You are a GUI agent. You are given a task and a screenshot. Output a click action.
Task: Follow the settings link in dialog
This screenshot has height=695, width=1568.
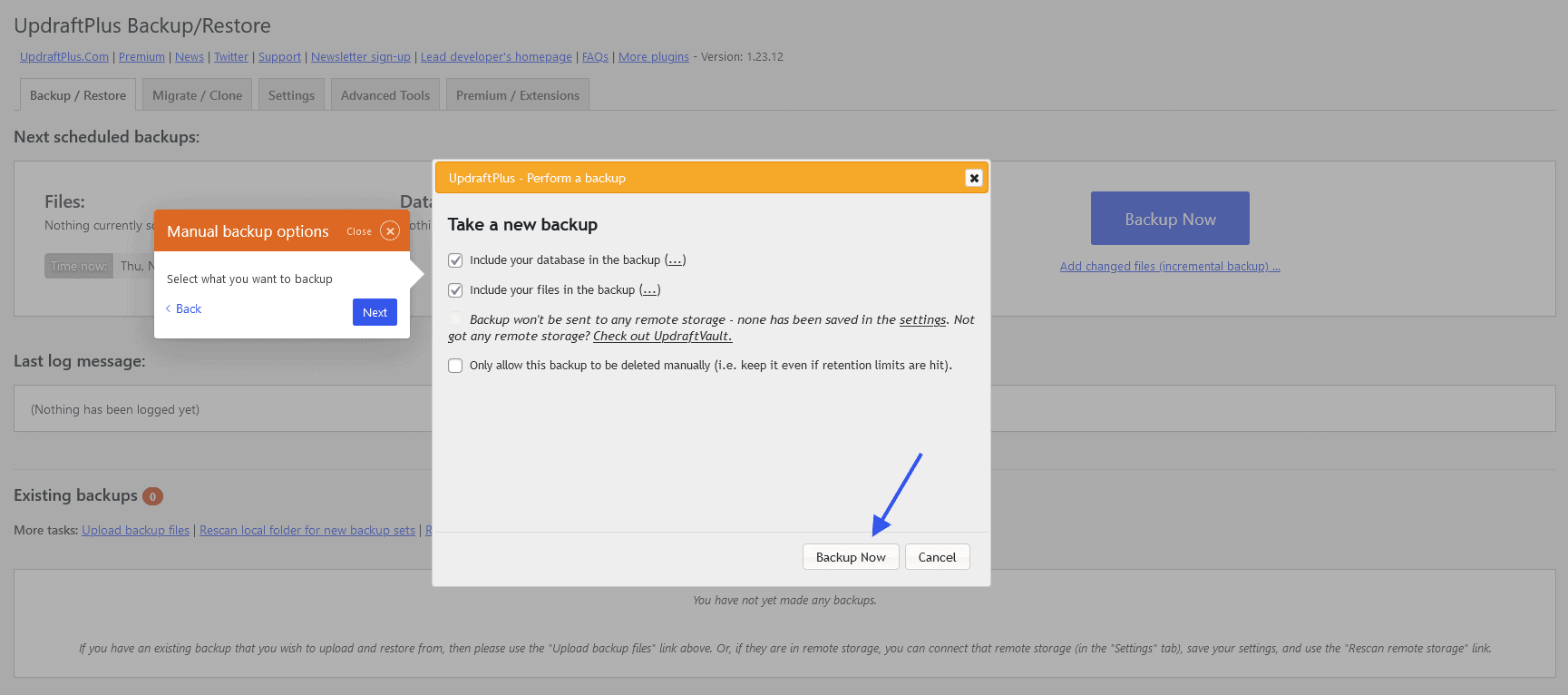(x=922, y=319)
